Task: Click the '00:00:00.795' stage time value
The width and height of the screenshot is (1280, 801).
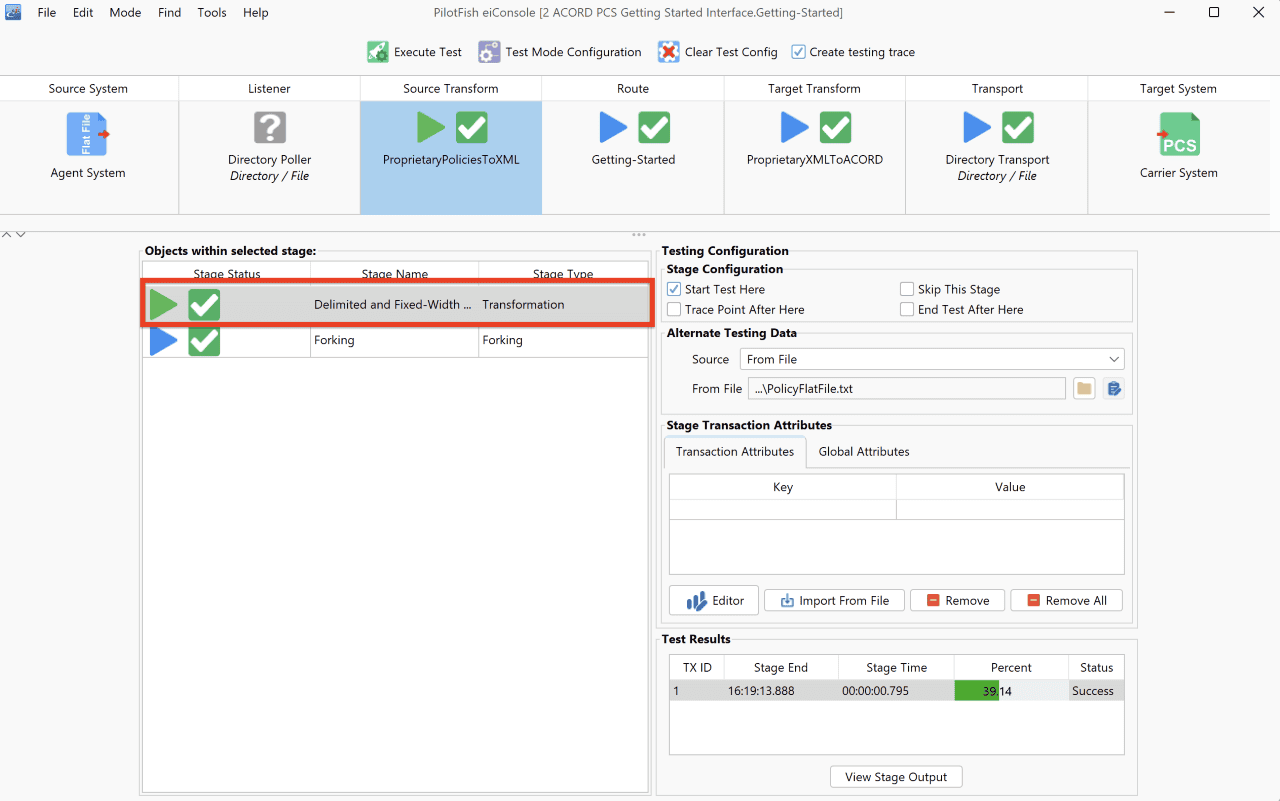Action: click(875, 691)
